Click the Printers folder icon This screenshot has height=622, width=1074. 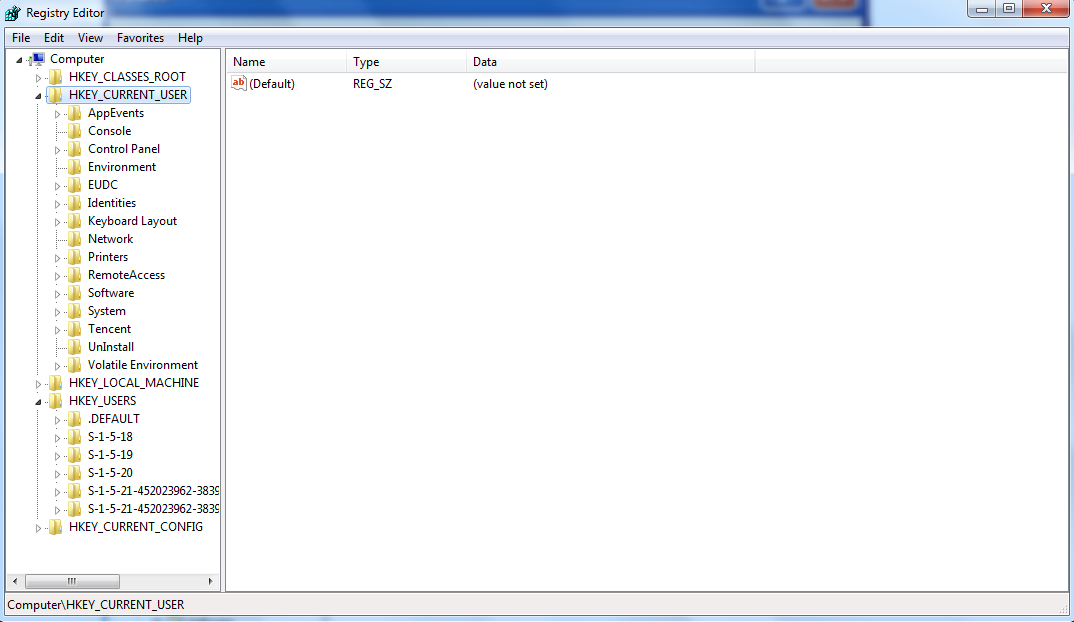coord(75,257)
